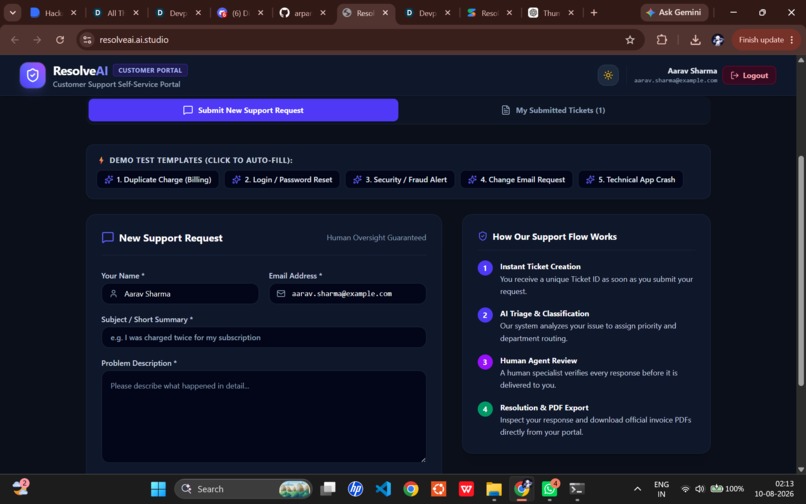The height and width of the screenshot is (504, 806).
Task: Open Task View on the taskbar
Action: 327,489
